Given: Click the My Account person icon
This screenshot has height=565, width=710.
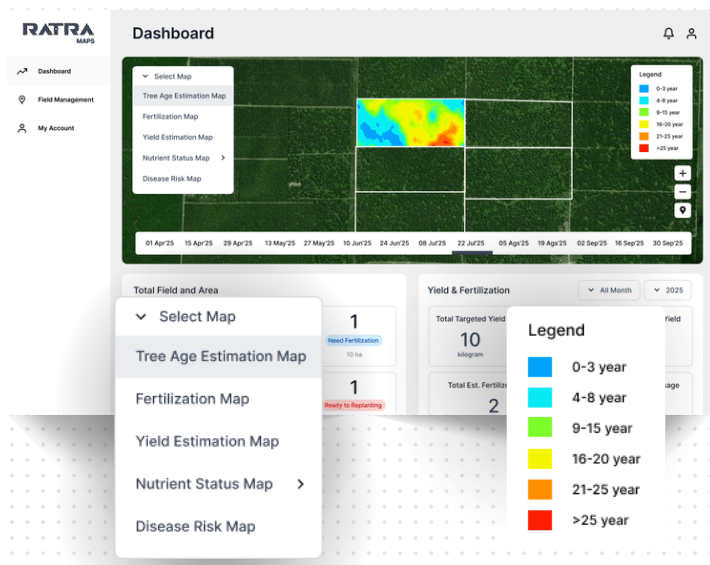Looking at the screenshot, I should pyautogui.click(x=22, y=128).
